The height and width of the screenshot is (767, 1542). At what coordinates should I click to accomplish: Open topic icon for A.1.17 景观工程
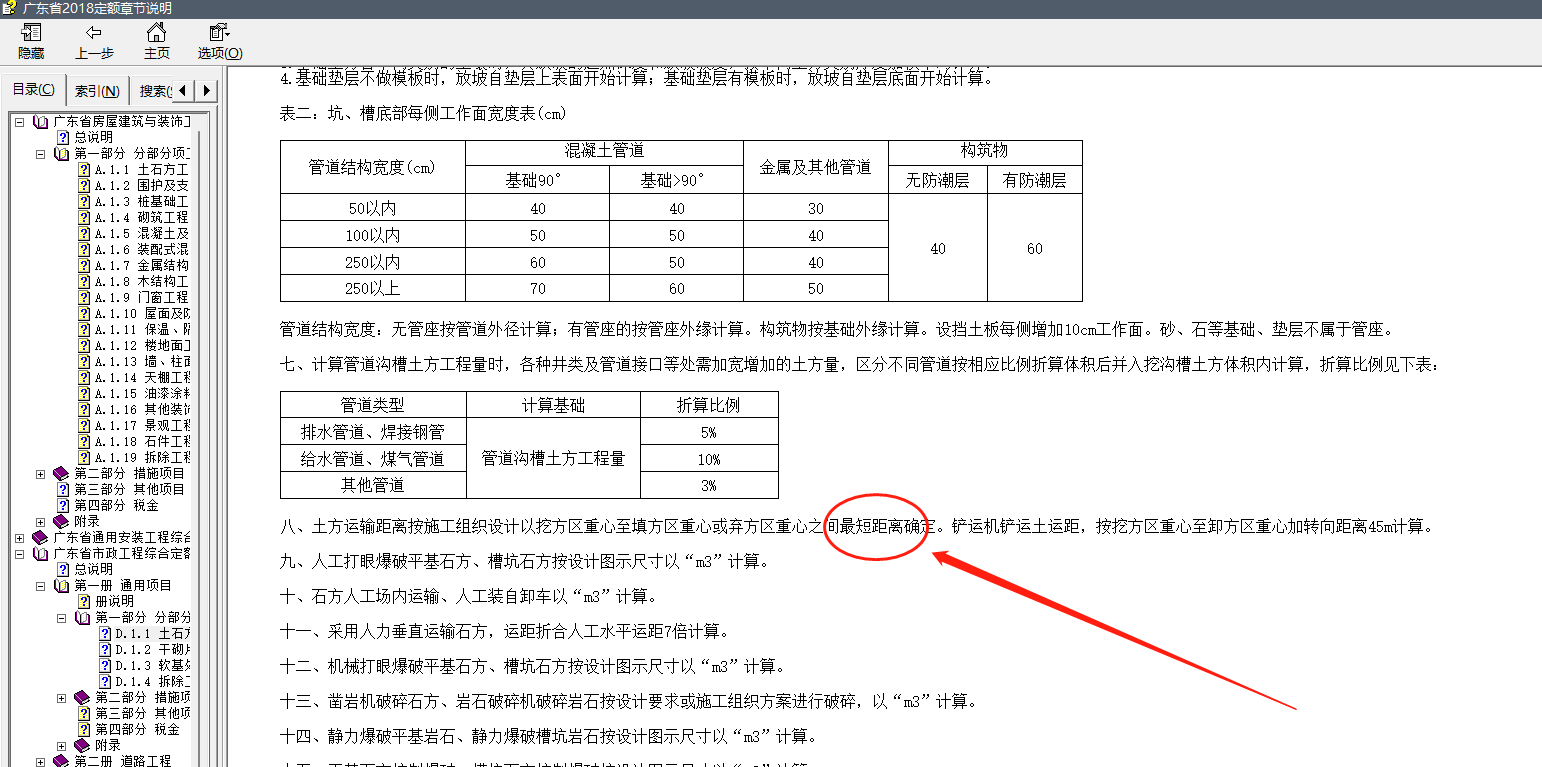coord(84,425)
